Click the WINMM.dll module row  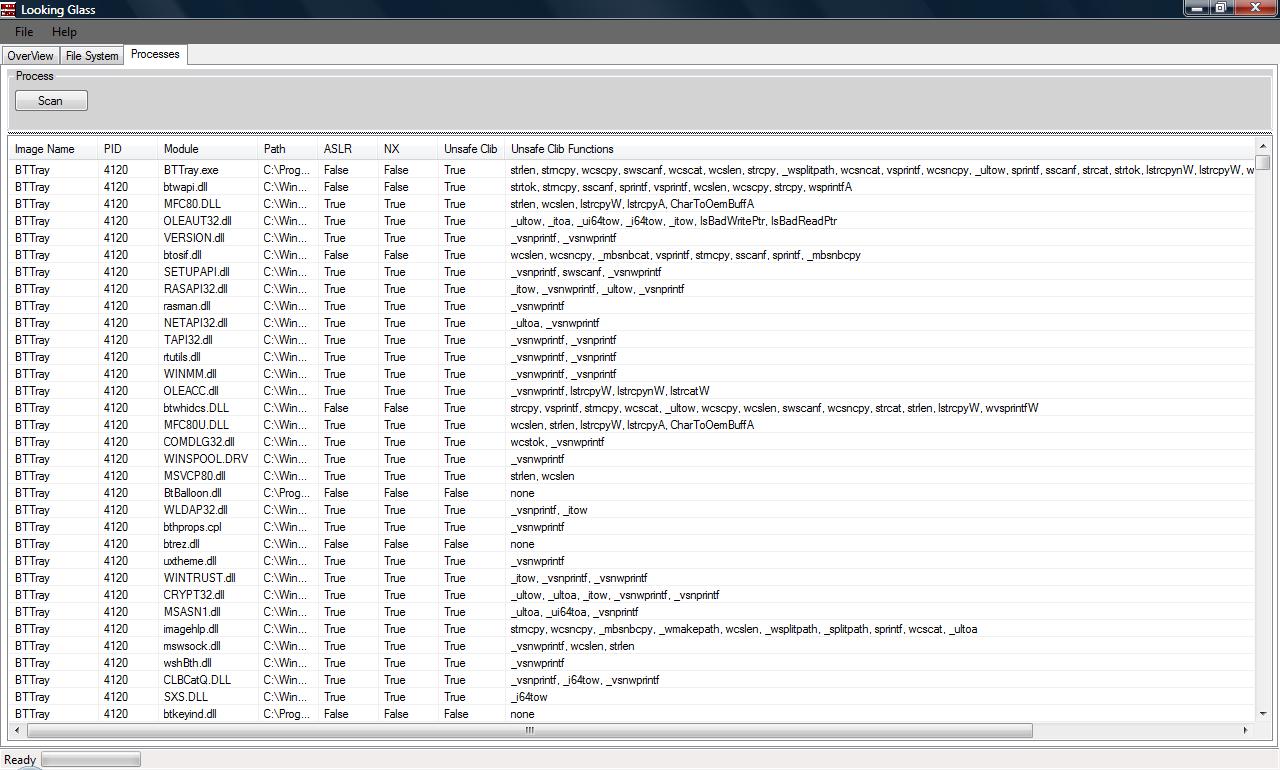[x=632, y=374]
